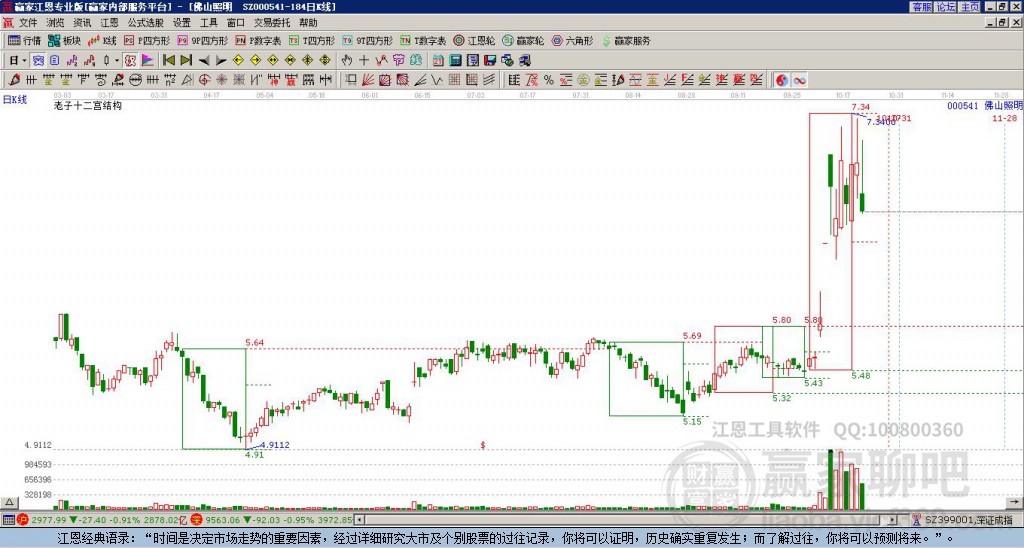Open the 江恩轮 Gann wheel tool

pos(476,41)
